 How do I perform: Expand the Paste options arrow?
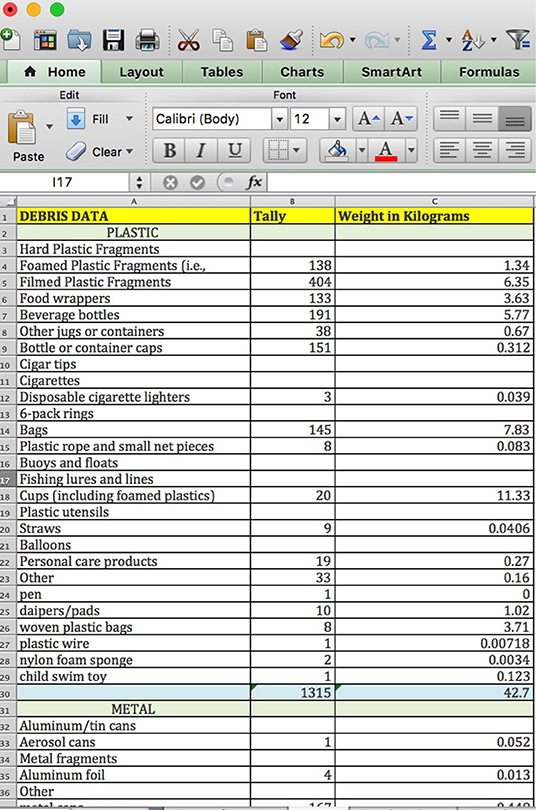50,126
